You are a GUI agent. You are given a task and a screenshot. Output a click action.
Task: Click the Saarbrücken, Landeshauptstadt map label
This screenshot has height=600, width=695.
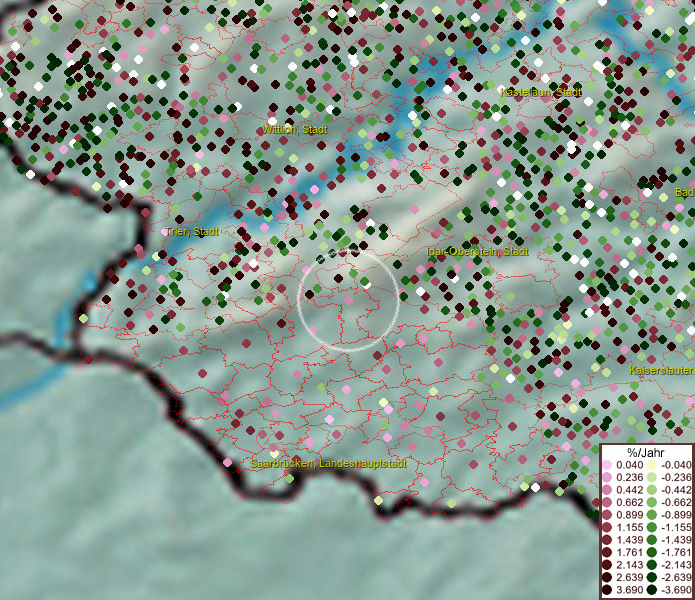(328, 465)
